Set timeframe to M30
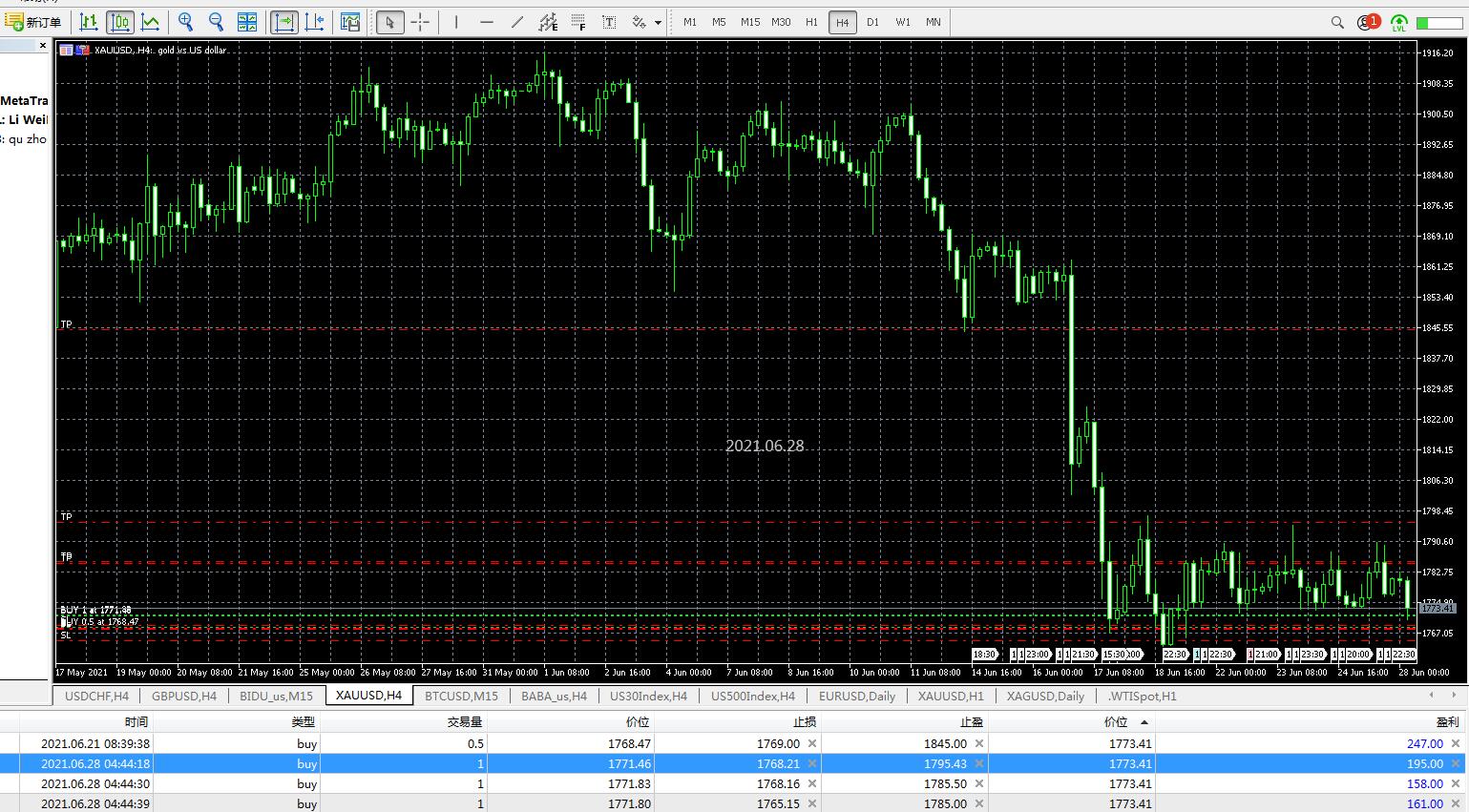1469x812 pixels. (781, 22)
